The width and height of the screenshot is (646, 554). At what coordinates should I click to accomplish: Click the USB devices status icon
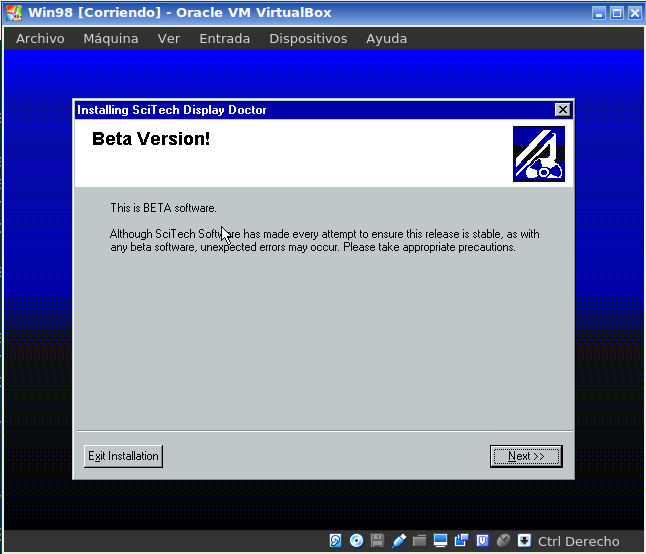click(398, 540)
